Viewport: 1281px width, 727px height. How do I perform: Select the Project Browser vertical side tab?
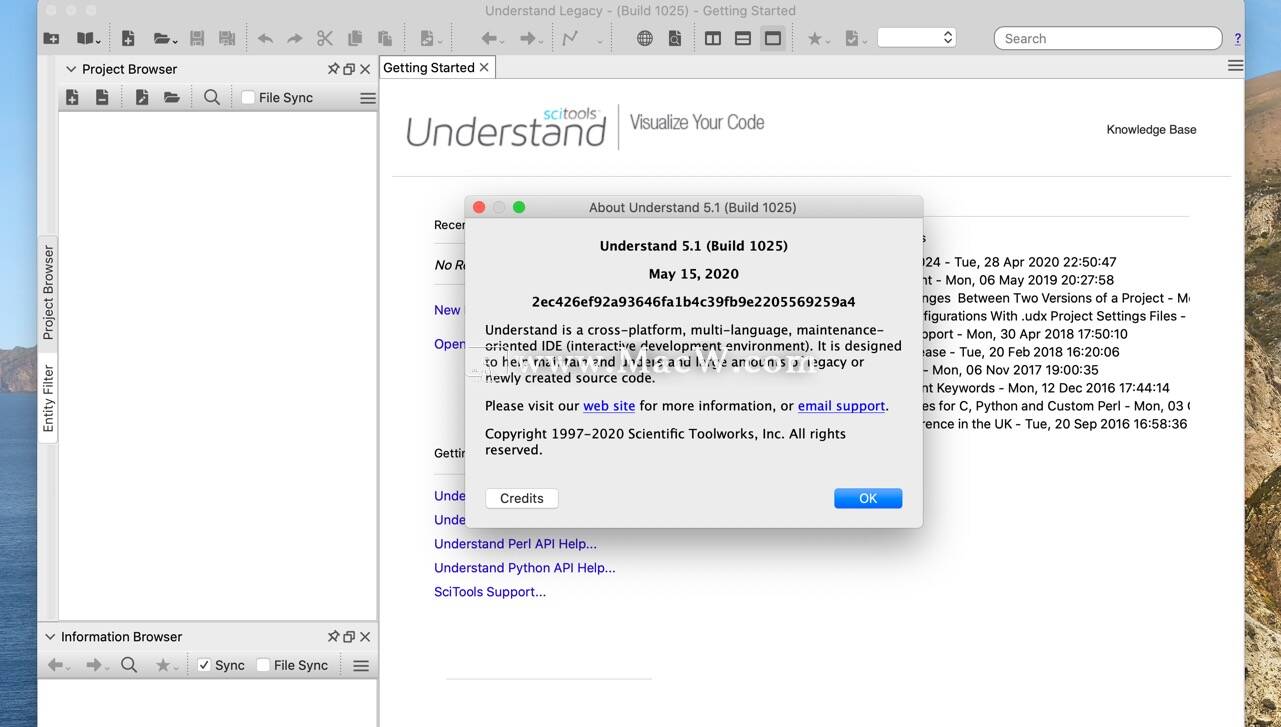coord(48,293)
